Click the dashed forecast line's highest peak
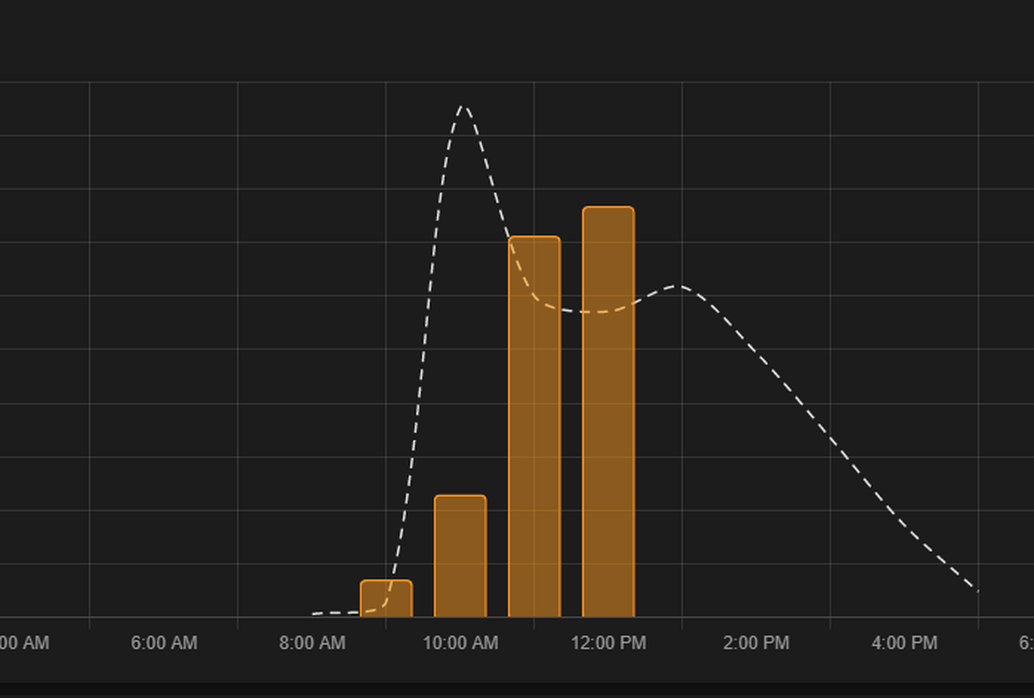This screenshot has height=698, width=1034. point(464,106)
